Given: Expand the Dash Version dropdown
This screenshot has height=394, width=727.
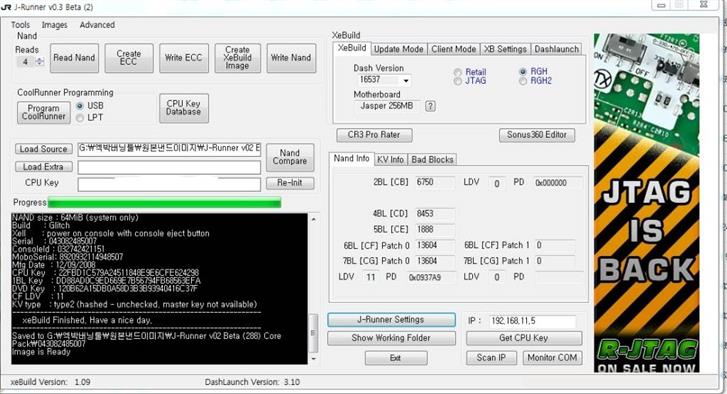Looking at the screenshot, I should click(406, 81).
